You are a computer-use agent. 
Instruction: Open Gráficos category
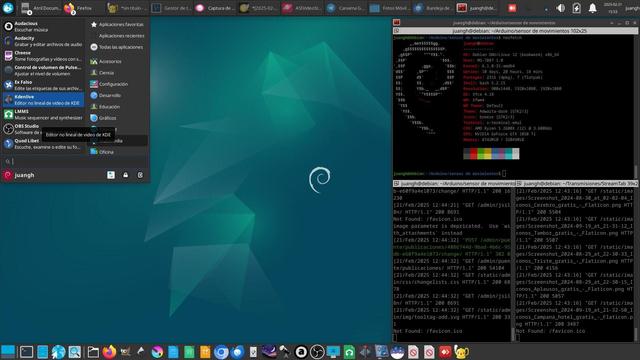117,118
